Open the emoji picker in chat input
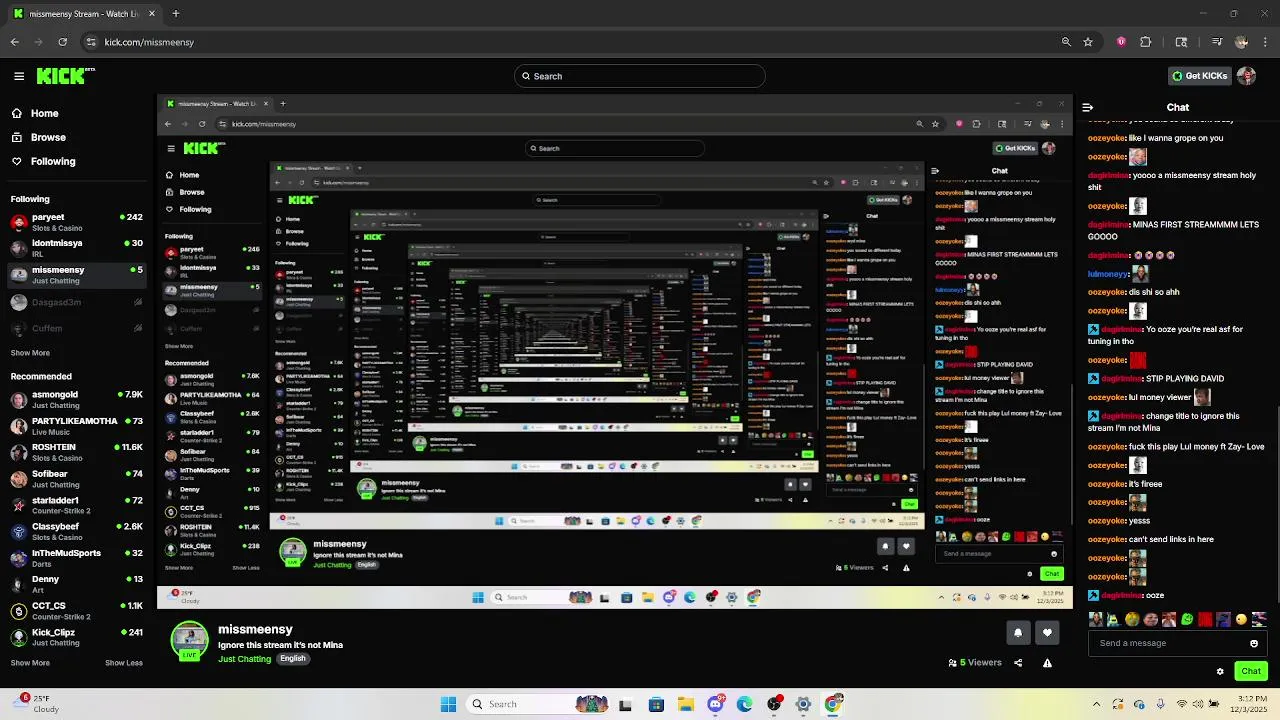Viewport: 1280px width, 720px height. (1254, 643)
